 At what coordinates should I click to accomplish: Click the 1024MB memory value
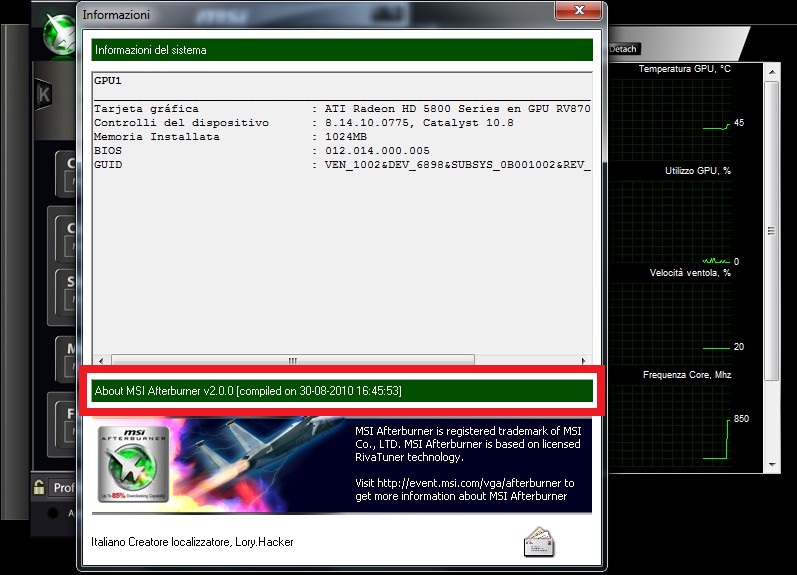(x=346, y=137)
